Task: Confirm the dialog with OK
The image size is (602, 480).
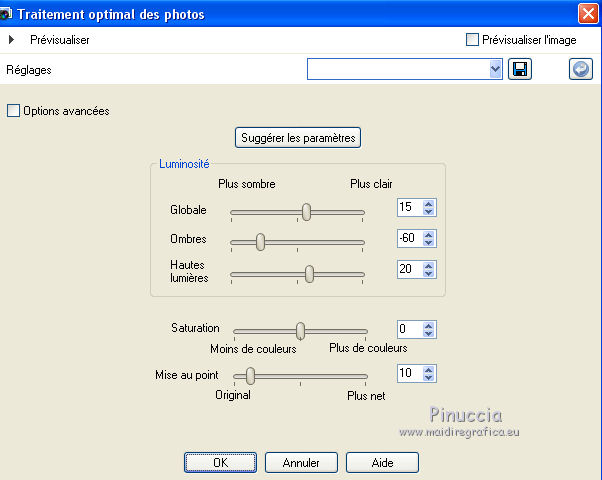Action: point(220,463)
